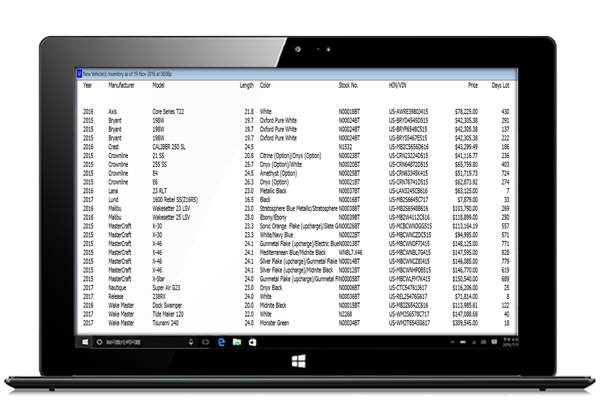
Task: Select the Core Series T22 model
Action: click(x=168, y=112)
